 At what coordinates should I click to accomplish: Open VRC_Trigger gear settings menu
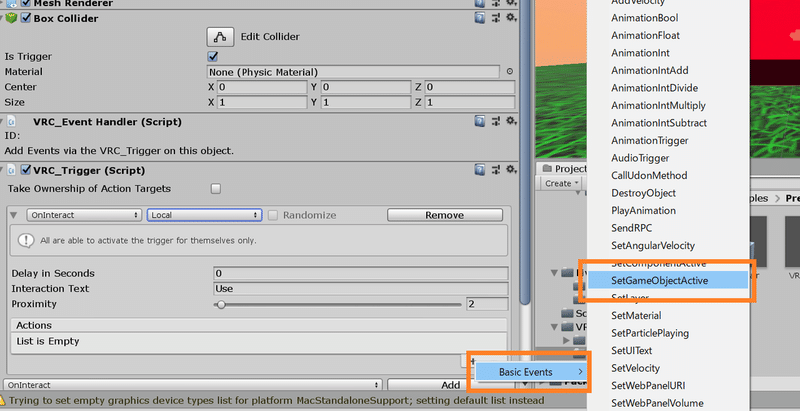point(511,170)
